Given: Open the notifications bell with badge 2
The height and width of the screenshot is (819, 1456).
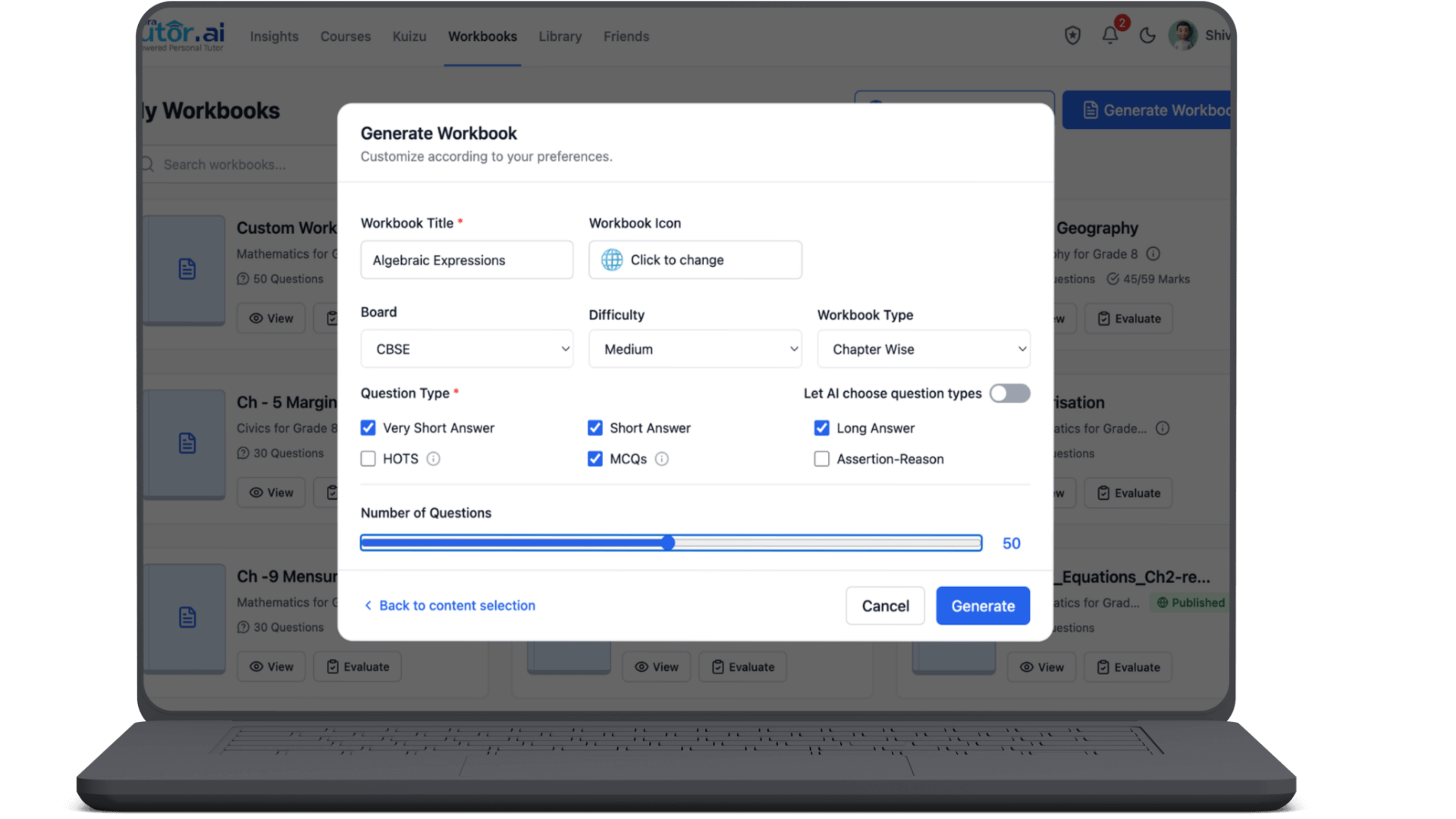Looking at the screenshot, I should point(1109,35).
